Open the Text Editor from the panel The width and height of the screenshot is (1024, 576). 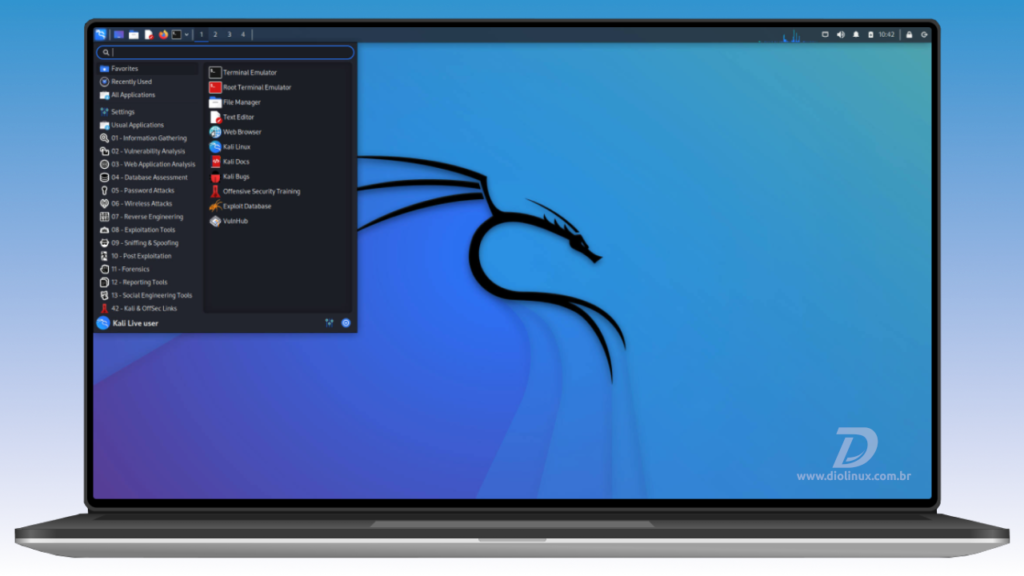point(148,34)
